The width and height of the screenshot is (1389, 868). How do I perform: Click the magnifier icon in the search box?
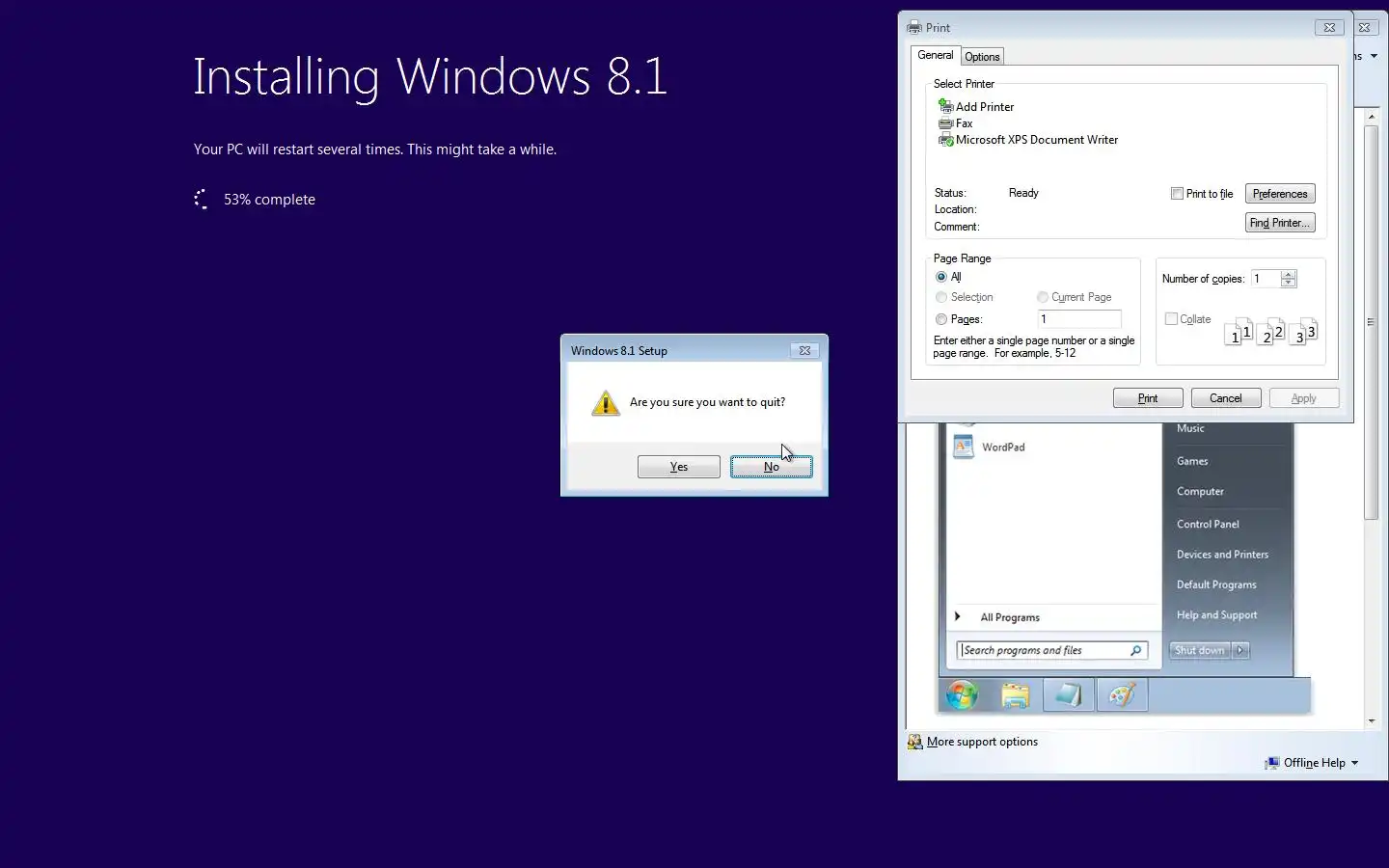(x=1136, y=650)
